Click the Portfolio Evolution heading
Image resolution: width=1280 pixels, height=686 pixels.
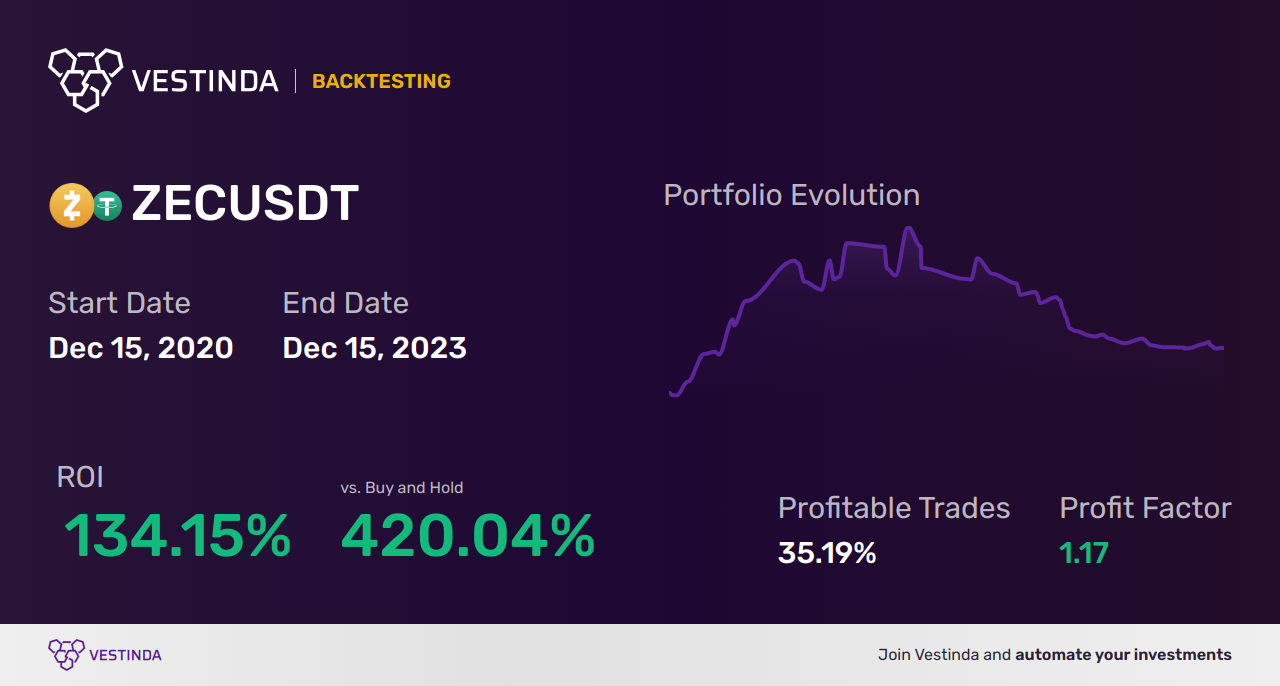point(791,195)
